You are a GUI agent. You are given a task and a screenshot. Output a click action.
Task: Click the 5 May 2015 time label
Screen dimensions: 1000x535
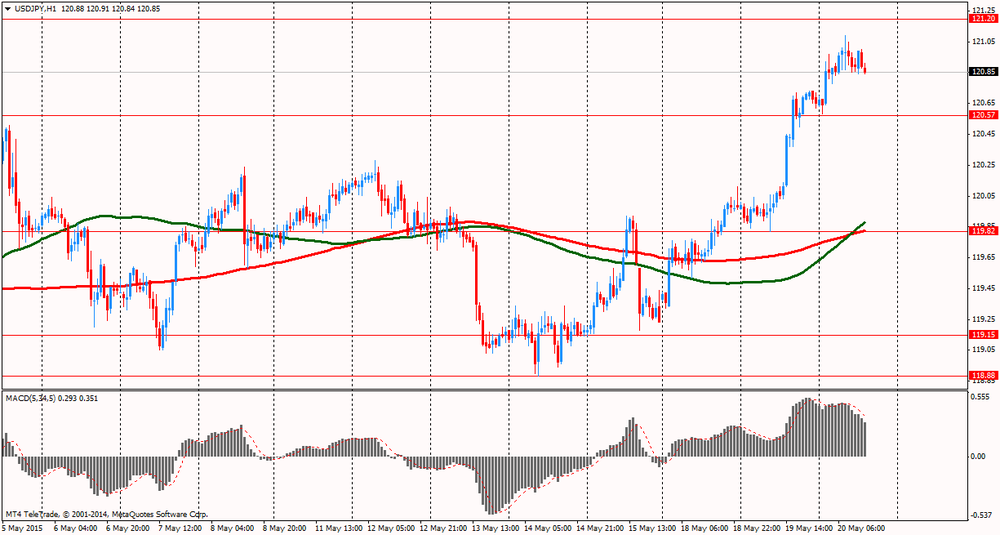(20, 529)
